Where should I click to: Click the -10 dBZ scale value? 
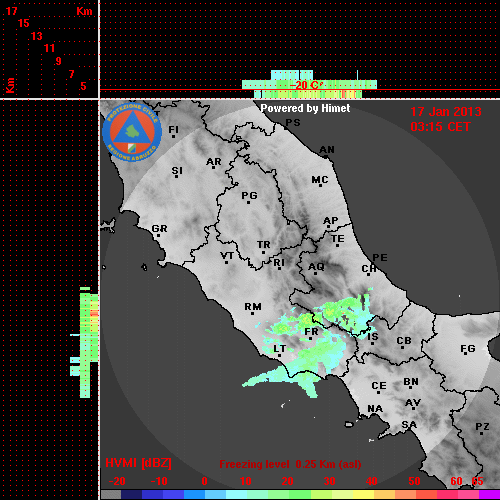[159, 481]
